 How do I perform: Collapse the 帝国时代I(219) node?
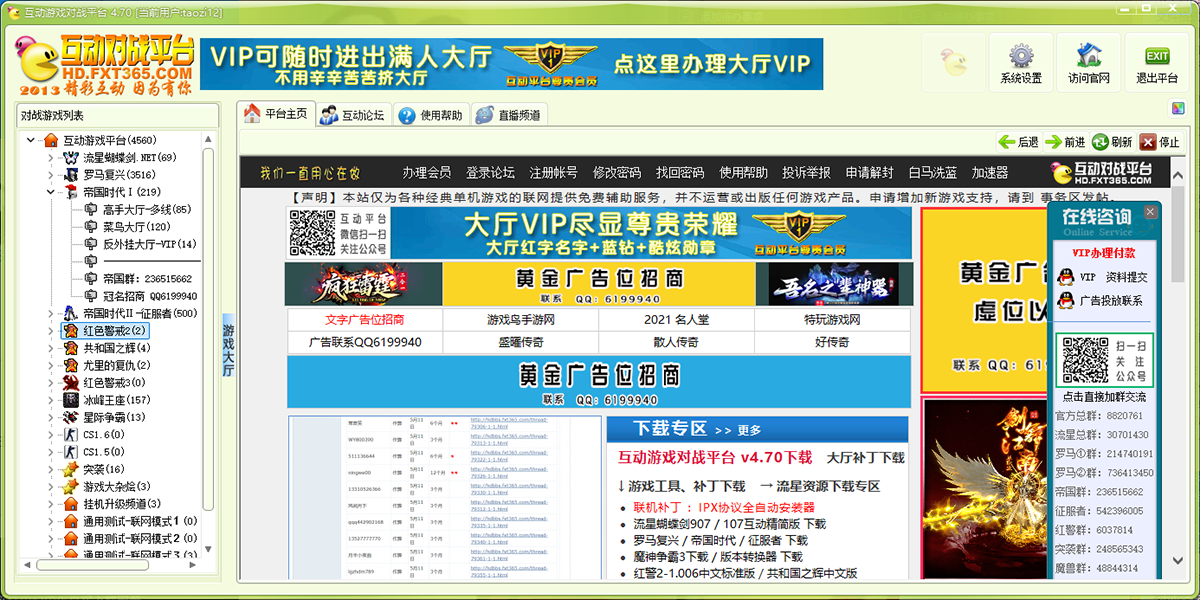tap(52, 192)
